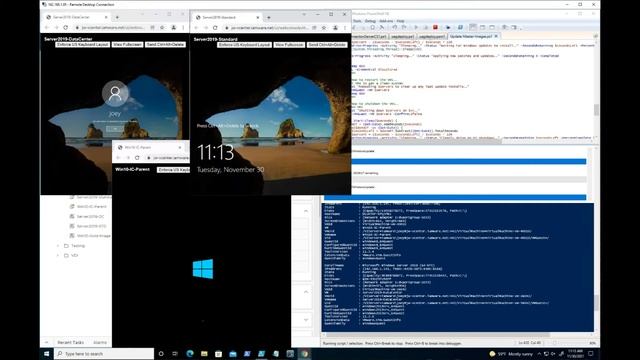Open Add-ons menu in PowerShell ISE

(386, 21)
